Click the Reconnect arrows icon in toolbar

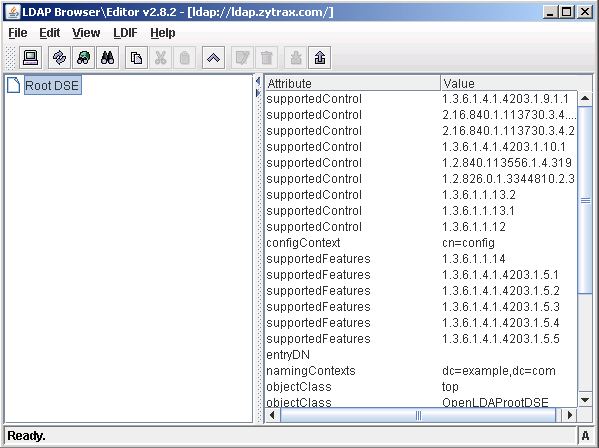(59, 58)
